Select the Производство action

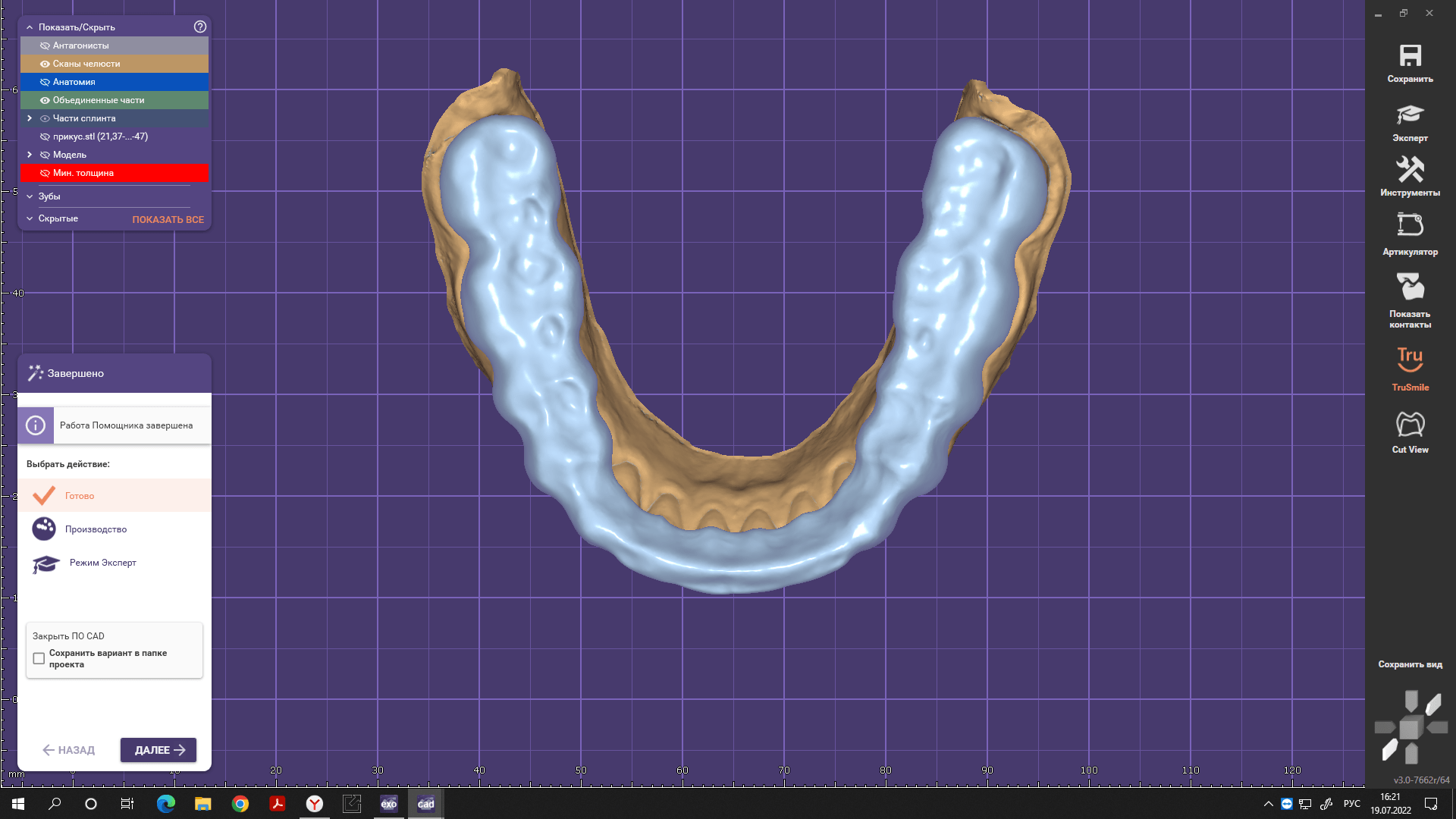tap(96, 529)
